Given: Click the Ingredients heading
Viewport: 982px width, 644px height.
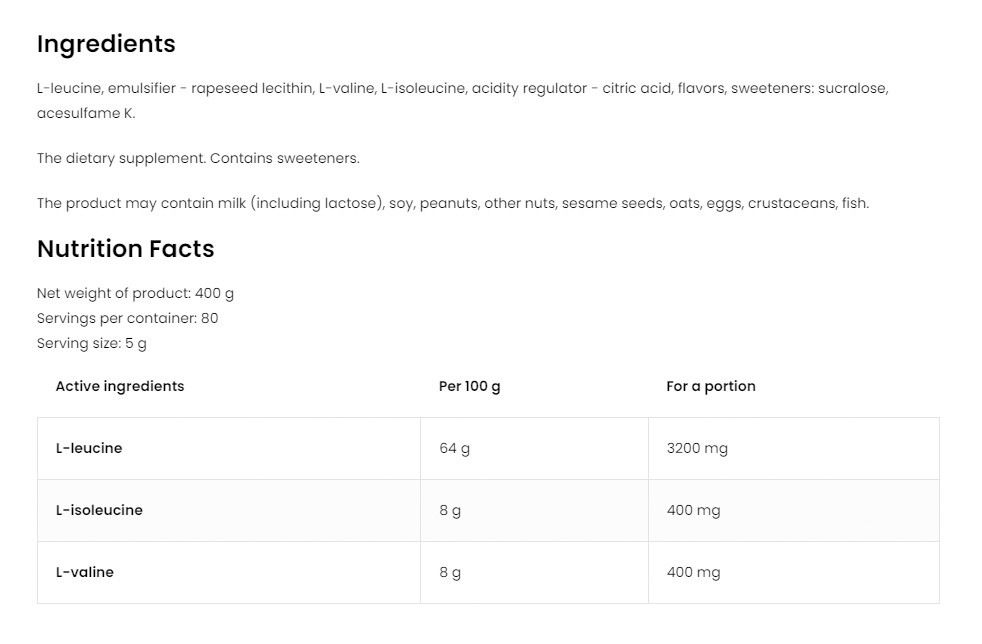Looking at the screenshot, I should pos(106,44).
